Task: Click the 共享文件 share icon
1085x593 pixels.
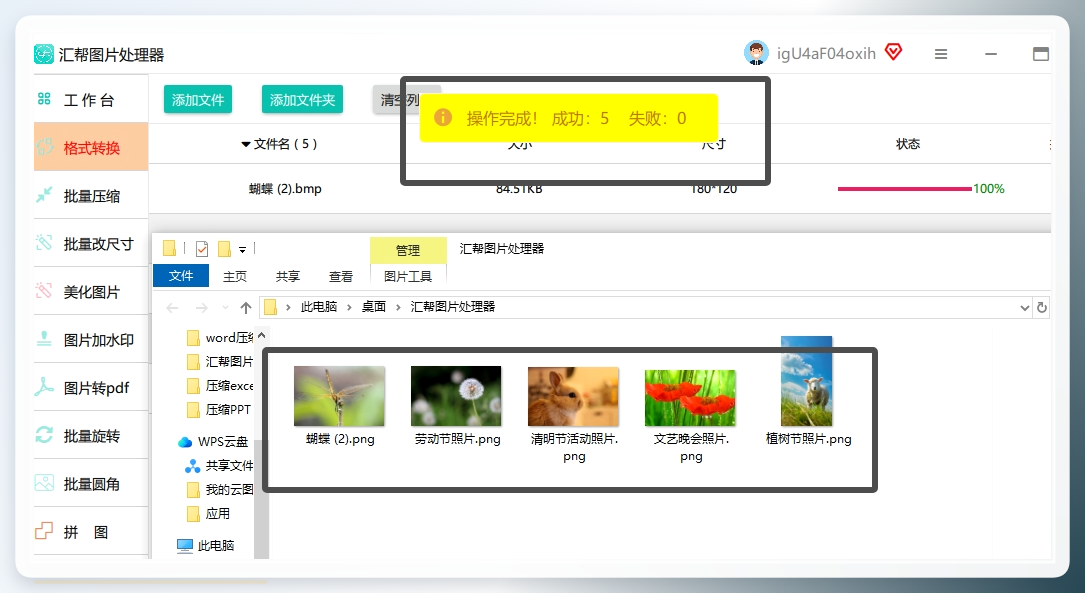Action: 192,466
